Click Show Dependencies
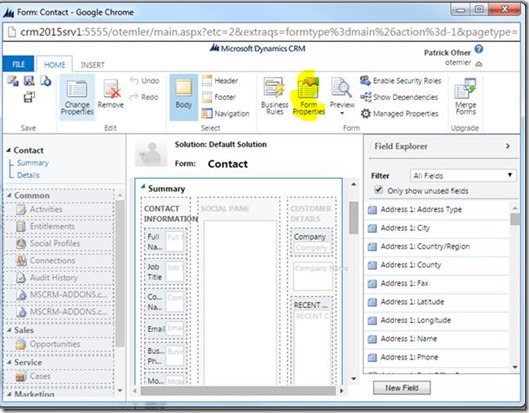 tap(399, 97)
